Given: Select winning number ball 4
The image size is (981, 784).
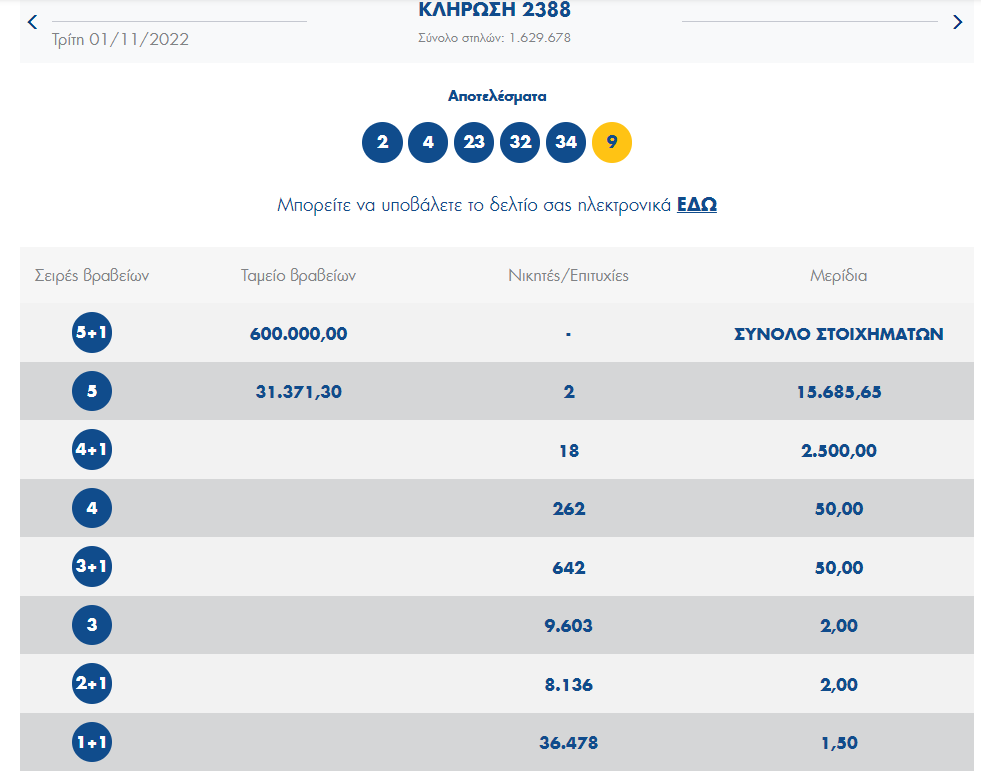Looking at the screenshot, I should (428, 143).
